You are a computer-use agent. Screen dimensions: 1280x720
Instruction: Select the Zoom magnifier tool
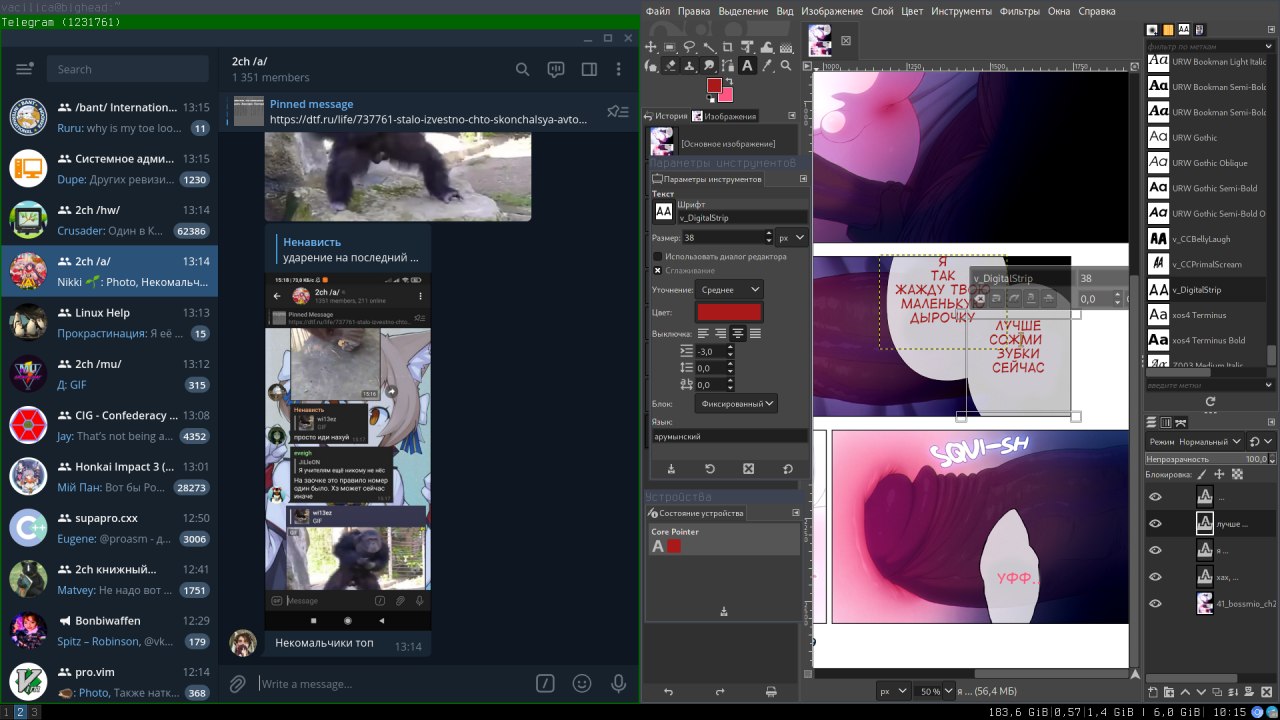tap(786, 66)
